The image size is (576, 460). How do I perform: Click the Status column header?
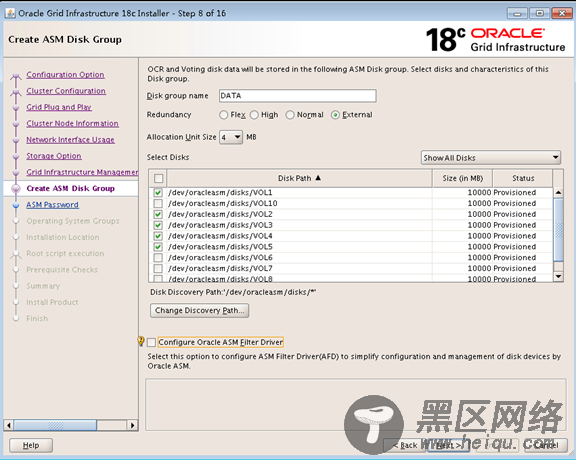coord(523,178)
